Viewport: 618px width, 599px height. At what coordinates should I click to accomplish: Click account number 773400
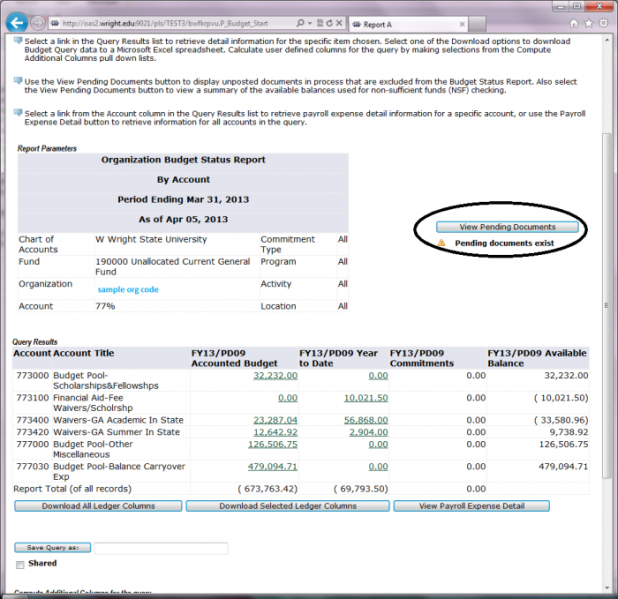[x=32, y=420]
